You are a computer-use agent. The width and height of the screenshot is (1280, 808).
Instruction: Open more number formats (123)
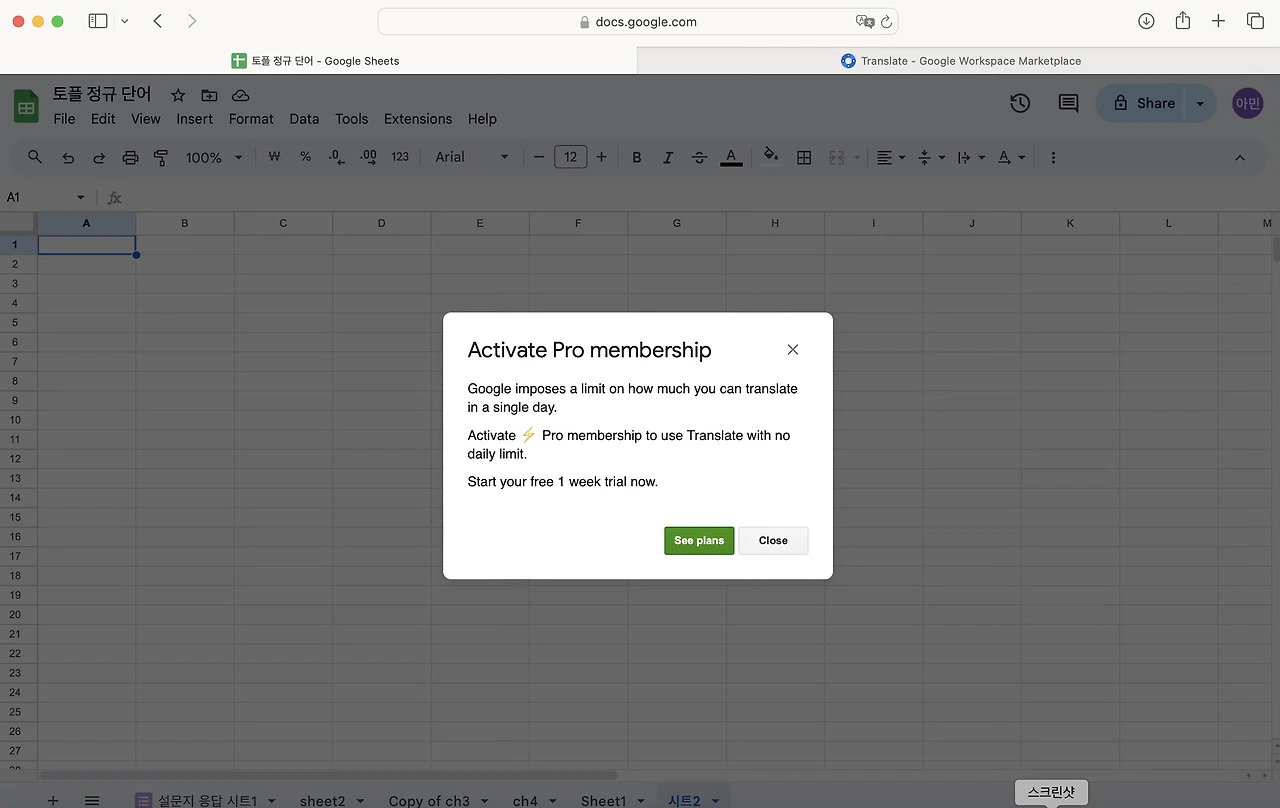coord(400,157)
